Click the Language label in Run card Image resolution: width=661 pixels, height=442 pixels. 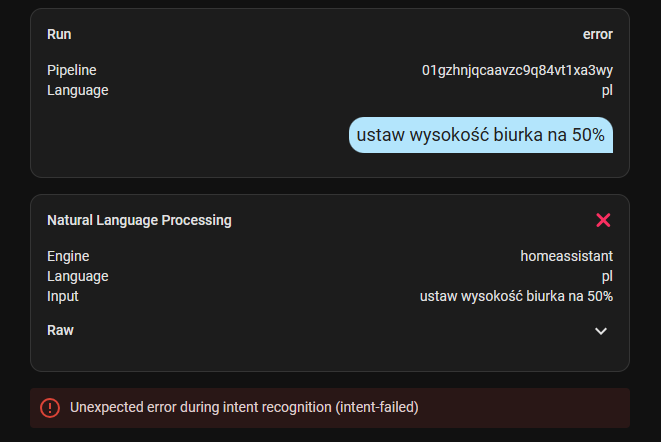pos(78,90)
